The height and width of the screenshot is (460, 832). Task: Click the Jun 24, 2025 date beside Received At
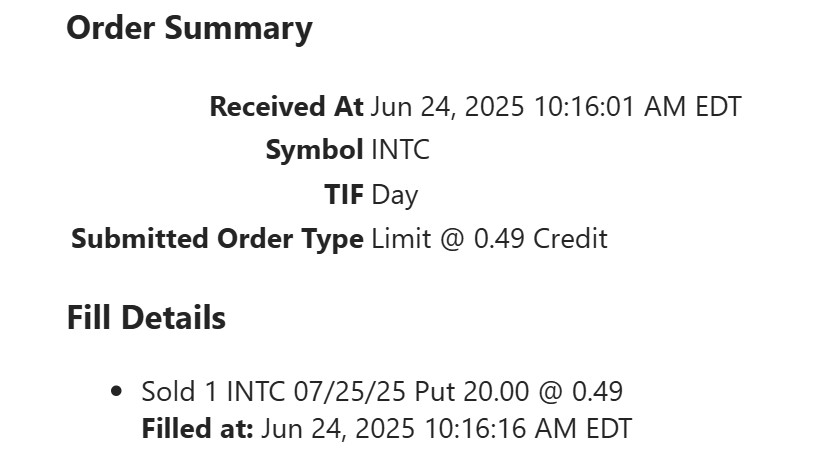pyautogui.click(x=447, y=107)
